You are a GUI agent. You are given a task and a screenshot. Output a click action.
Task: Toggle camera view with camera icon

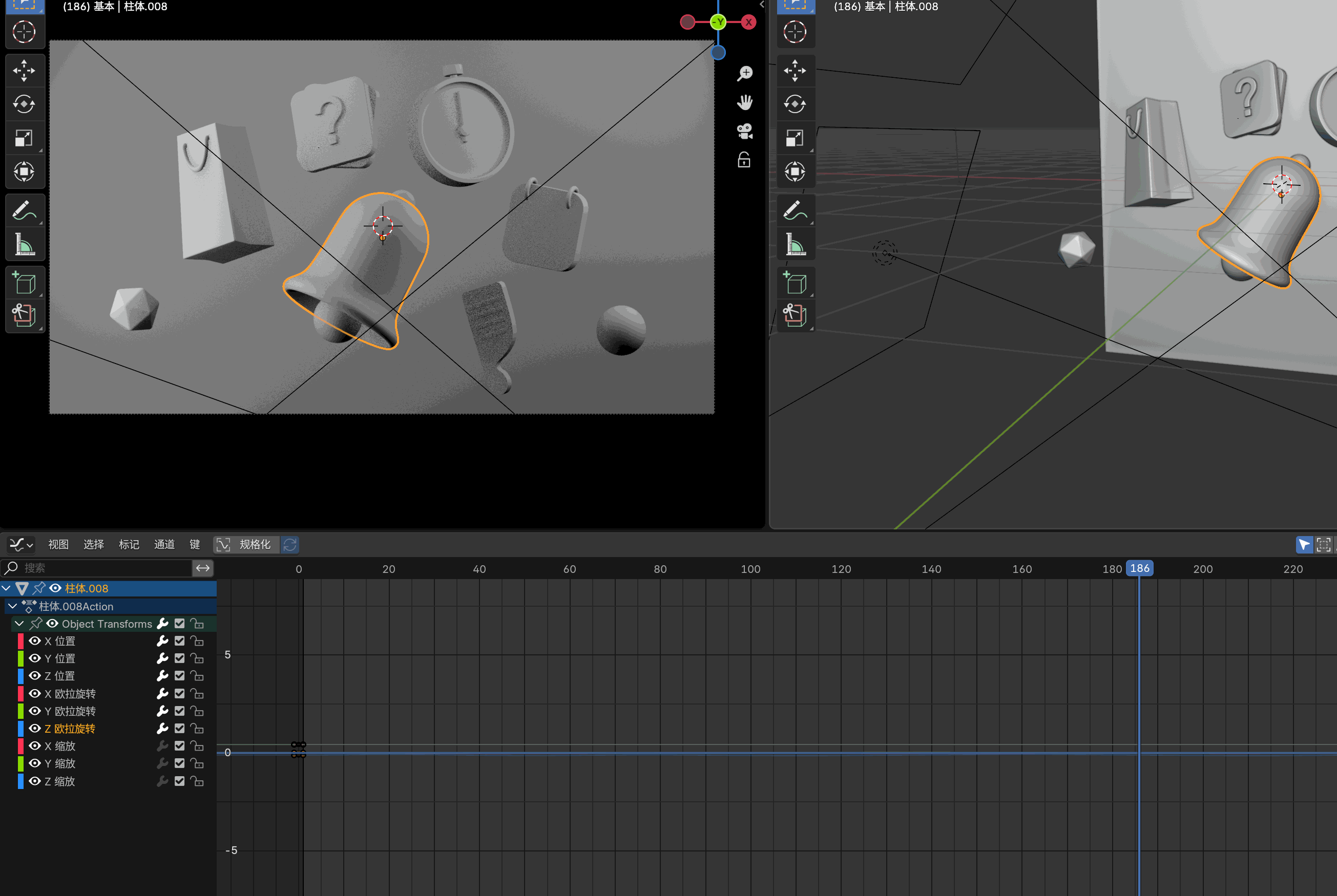[744, 132]
